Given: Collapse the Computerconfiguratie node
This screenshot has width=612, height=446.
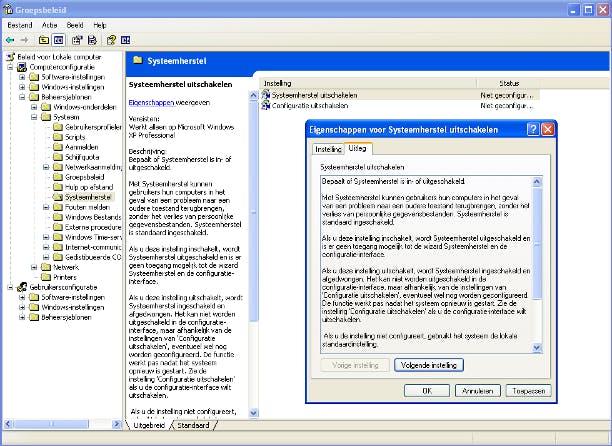Looking at the screenshot, I should (x=11, y=67).
